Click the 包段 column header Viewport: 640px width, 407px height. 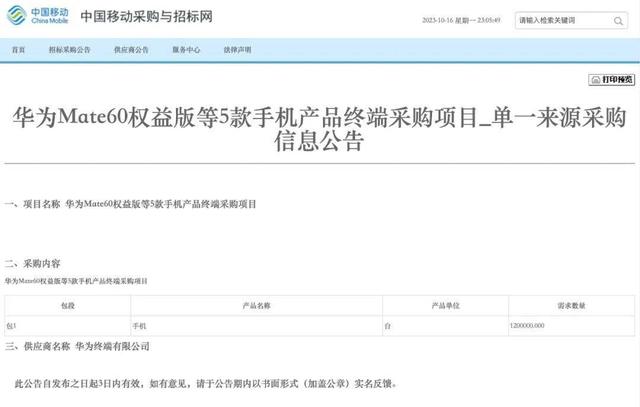click(x=68, y=305)
